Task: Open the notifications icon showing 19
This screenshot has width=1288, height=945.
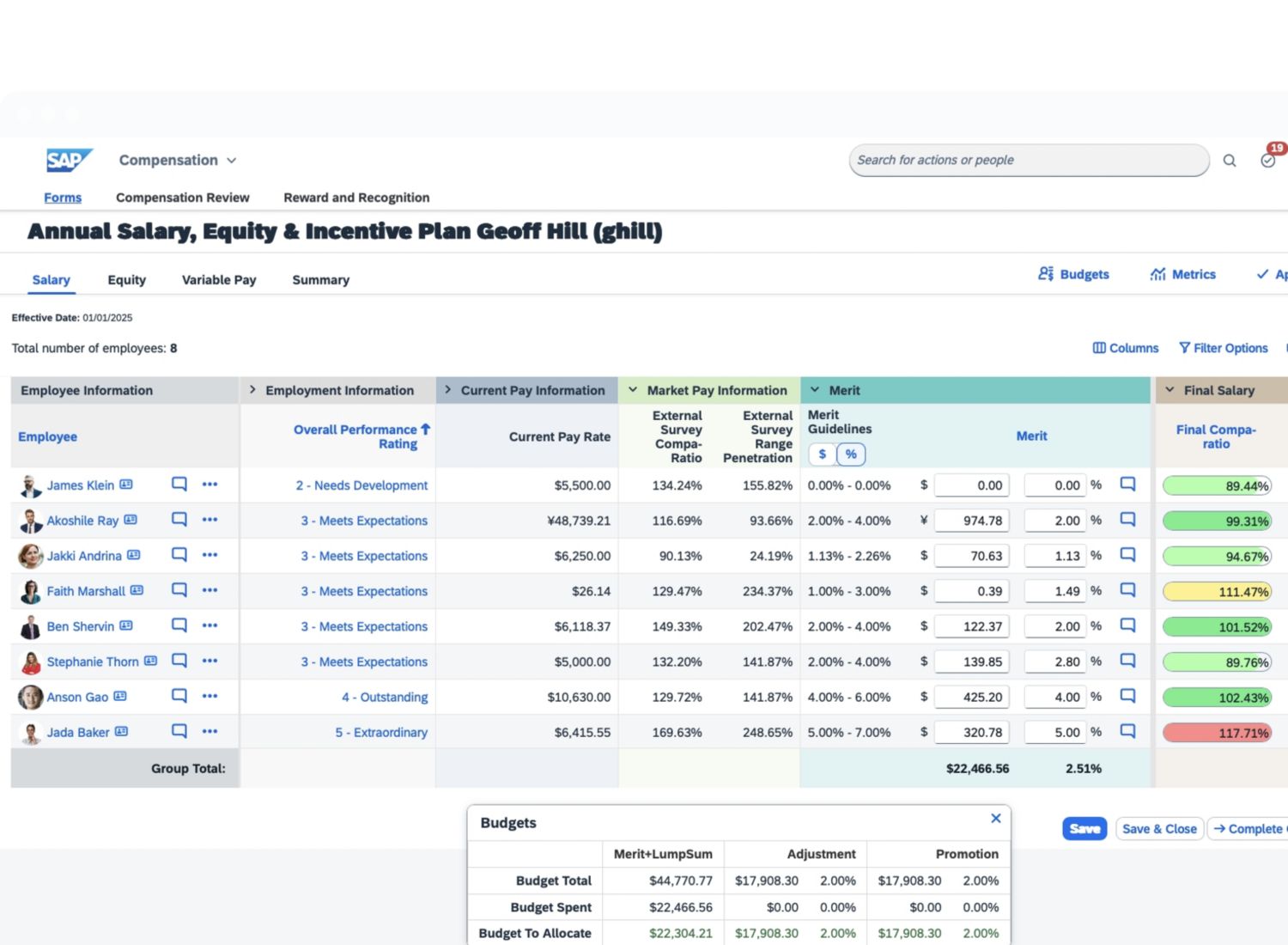Action: [1268, 160]
